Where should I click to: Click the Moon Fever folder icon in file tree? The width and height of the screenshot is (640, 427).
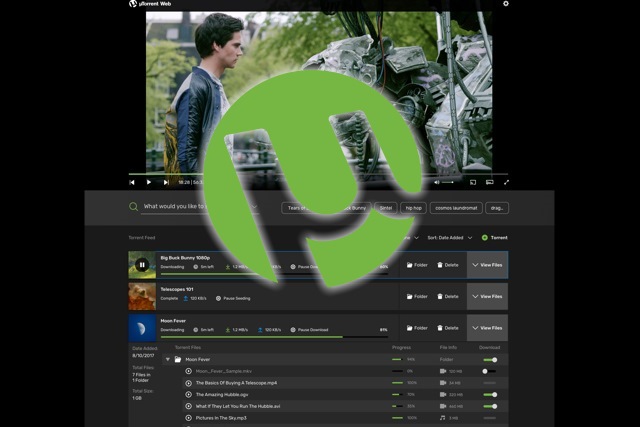pyautogui.click(x=178, y=360)
